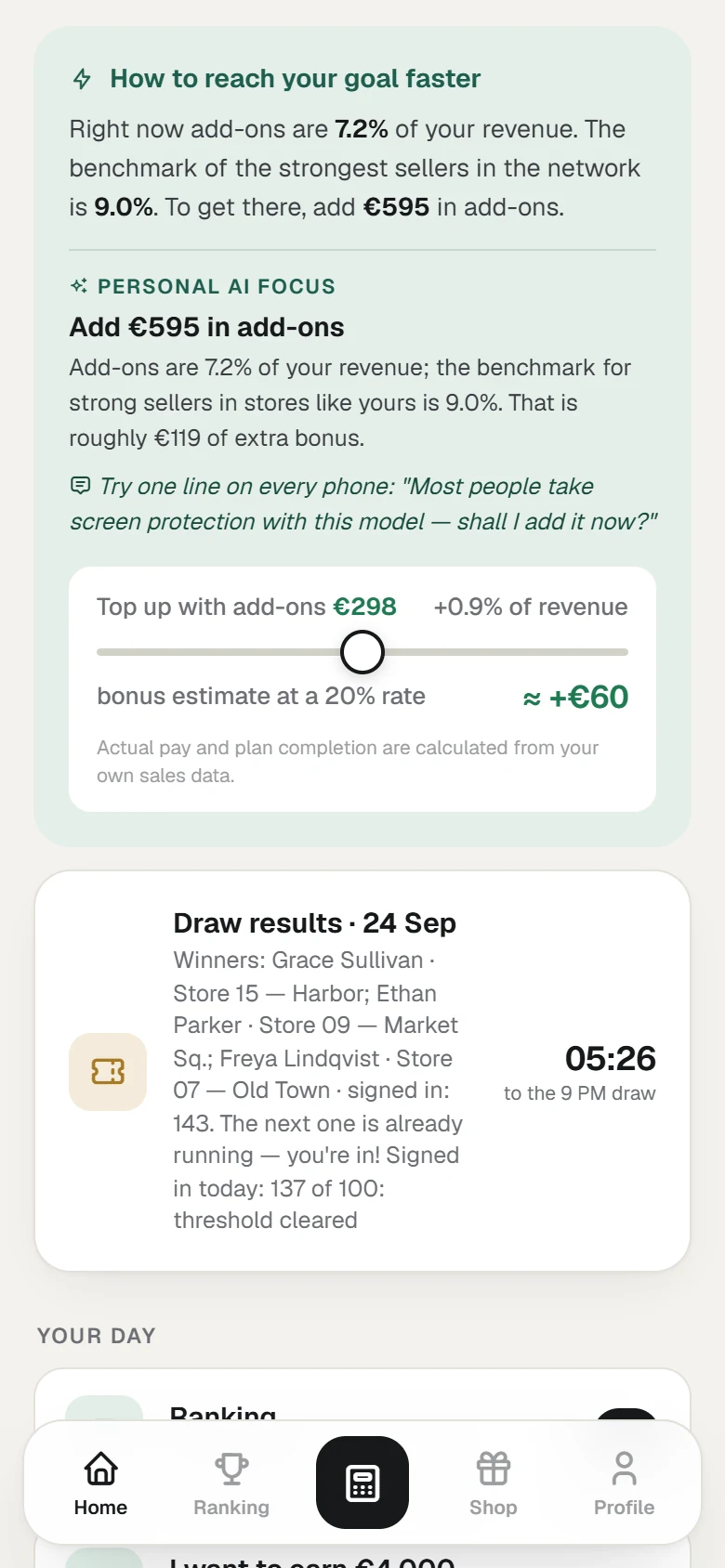Click the "How to reach your goal faster" heading
Image resolution: width=725 pixels, height=1568 pixels.
(x=295, y=79)
